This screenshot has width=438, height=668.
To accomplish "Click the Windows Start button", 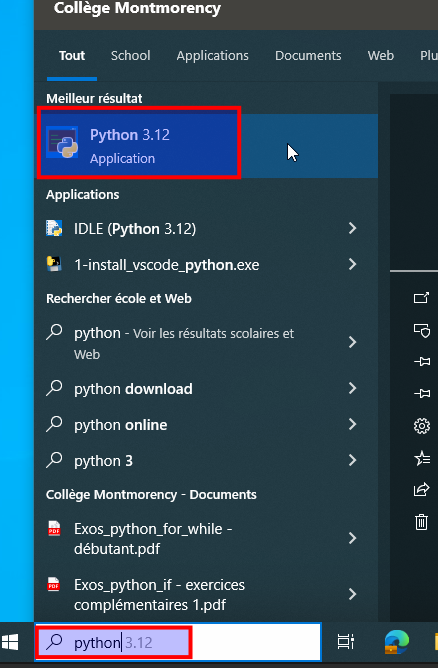I will pos(10,642).
